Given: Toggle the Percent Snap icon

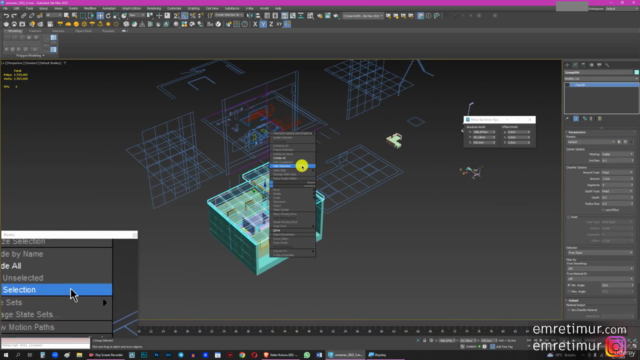Looking at the screenshot, I should tap(193, 16).
